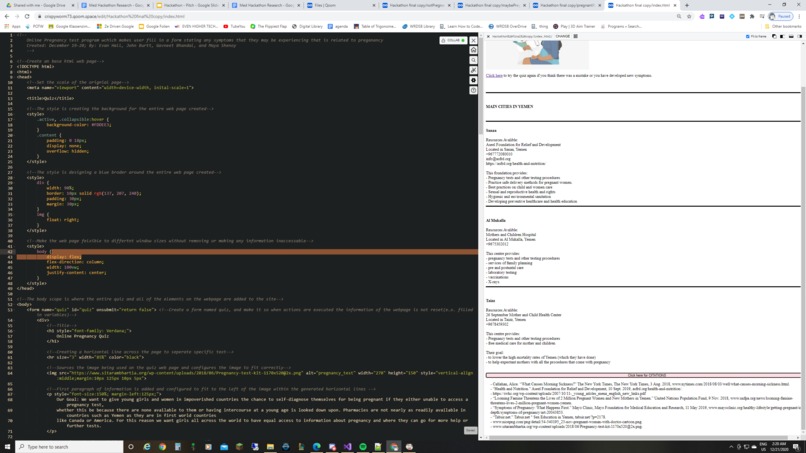Open the Apps bookmark shortcut
The image size is (806, 453).
[x=13, y=26]
